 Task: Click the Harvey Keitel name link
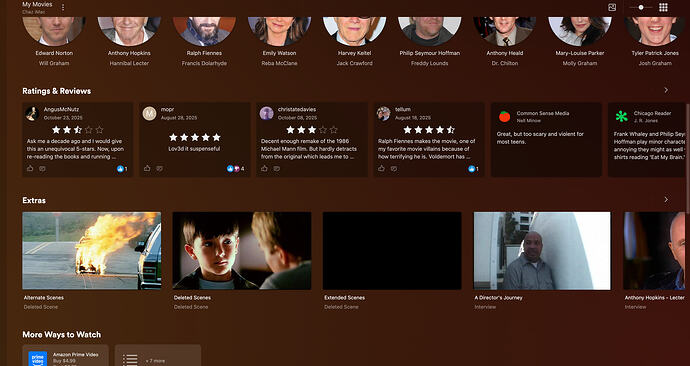click(x=355, y=53)
